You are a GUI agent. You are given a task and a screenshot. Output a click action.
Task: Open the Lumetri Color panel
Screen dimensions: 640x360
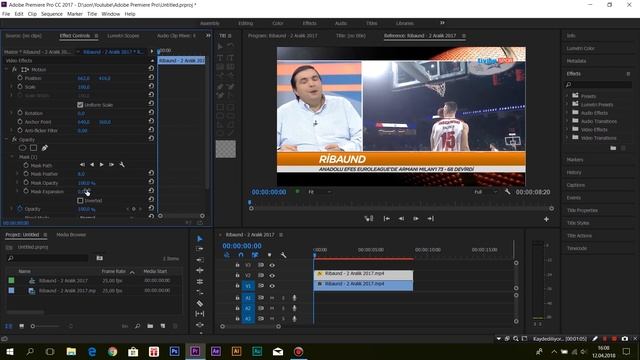click(580, 48)
